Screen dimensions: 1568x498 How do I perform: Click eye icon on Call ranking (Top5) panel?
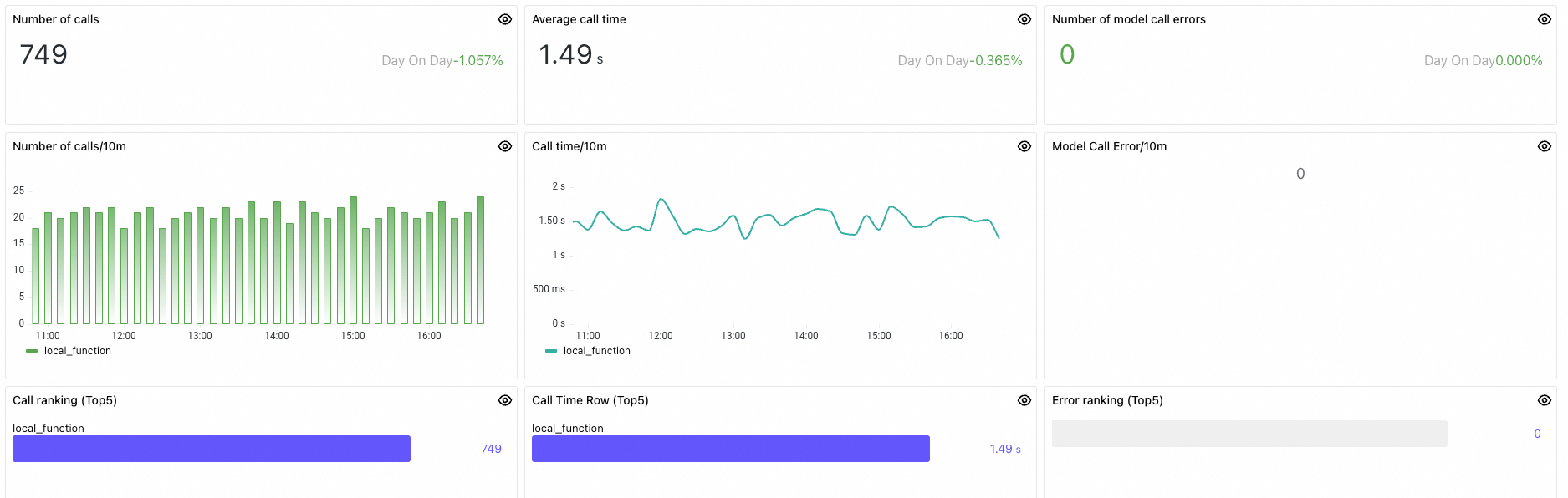click(x=505, y=400)
